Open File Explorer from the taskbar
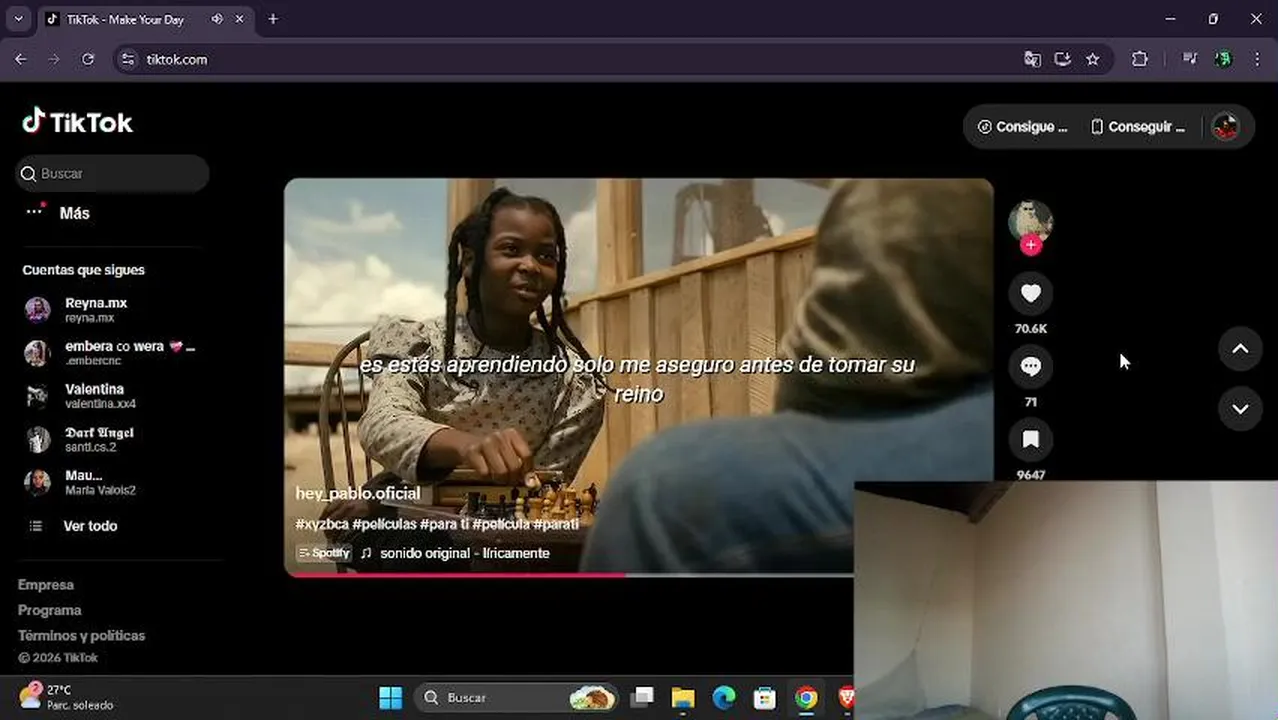Screen dimensions: 1278x720 pyautogui.click(x=683, y=697)
